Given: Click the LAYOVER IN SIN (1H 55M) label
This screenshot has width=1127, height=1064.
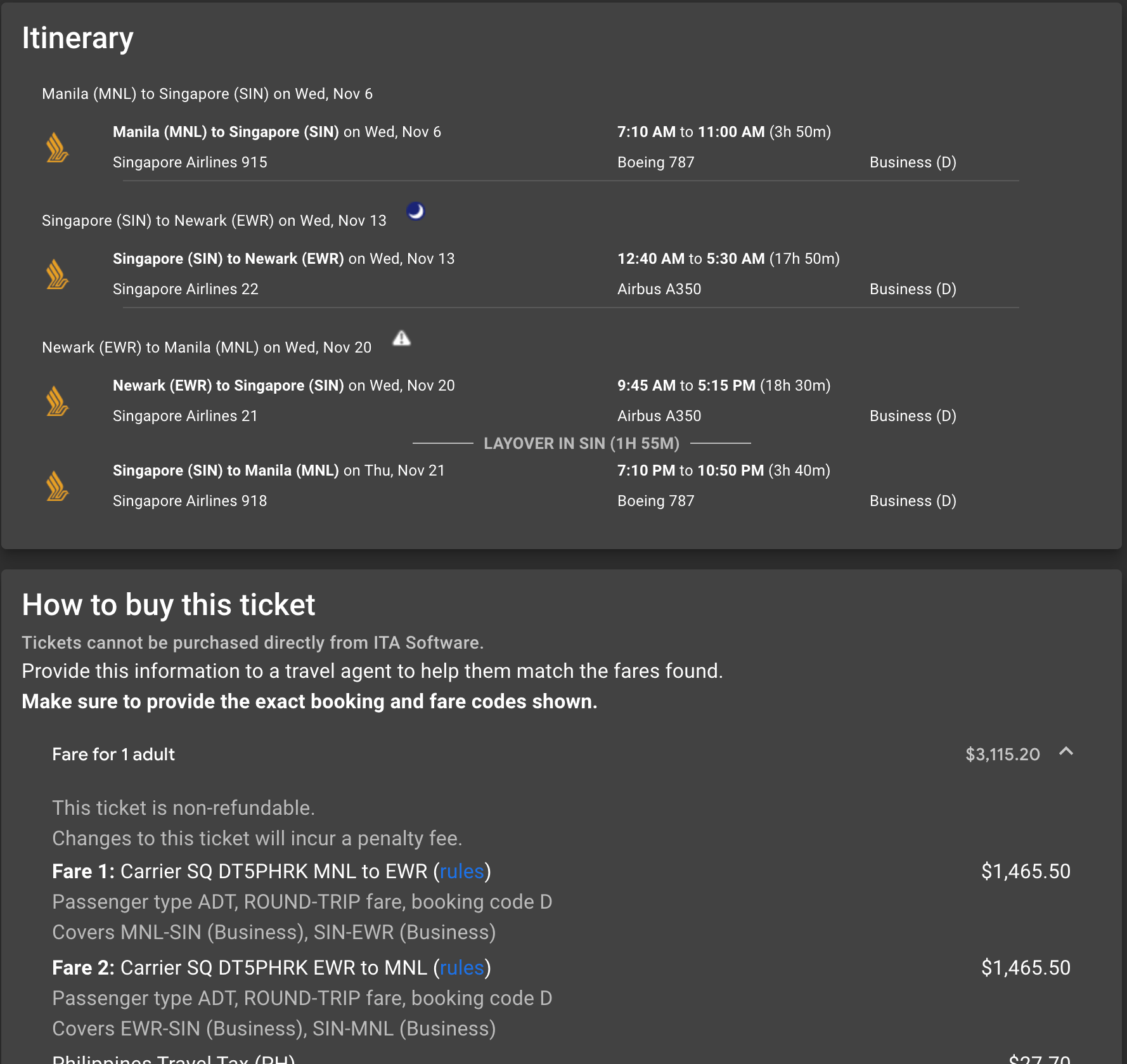Looking at the screenshot, I should coord(582,443).
